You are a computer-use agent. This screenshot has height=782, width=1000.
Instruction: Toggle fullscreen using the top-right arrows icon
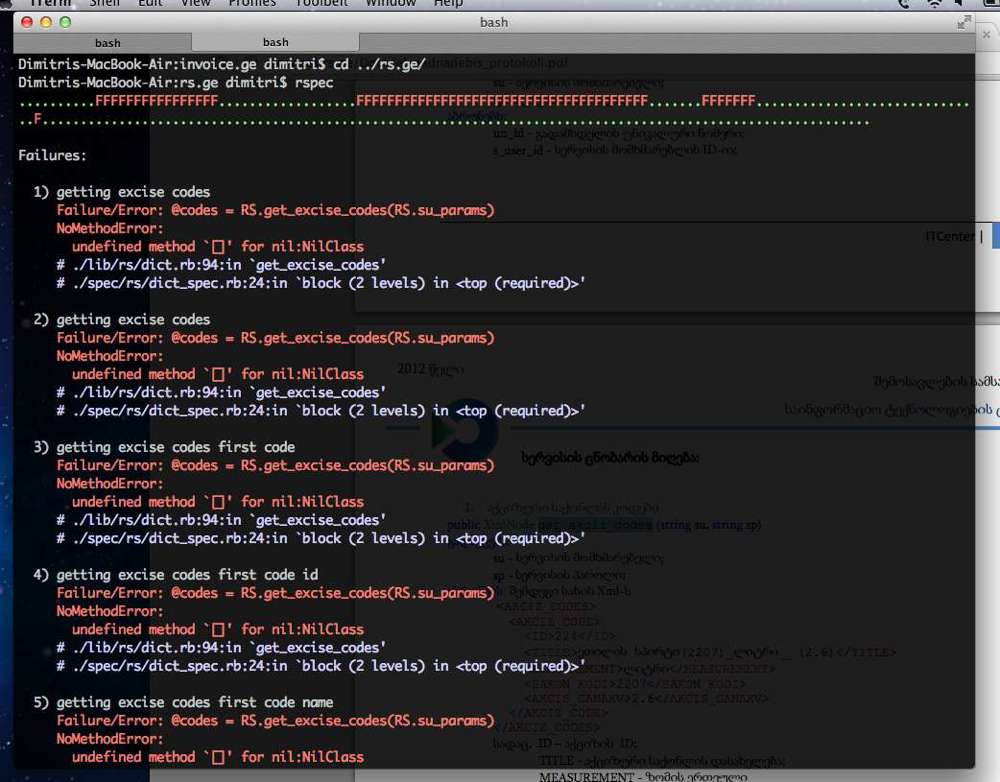tap(964, 21)
